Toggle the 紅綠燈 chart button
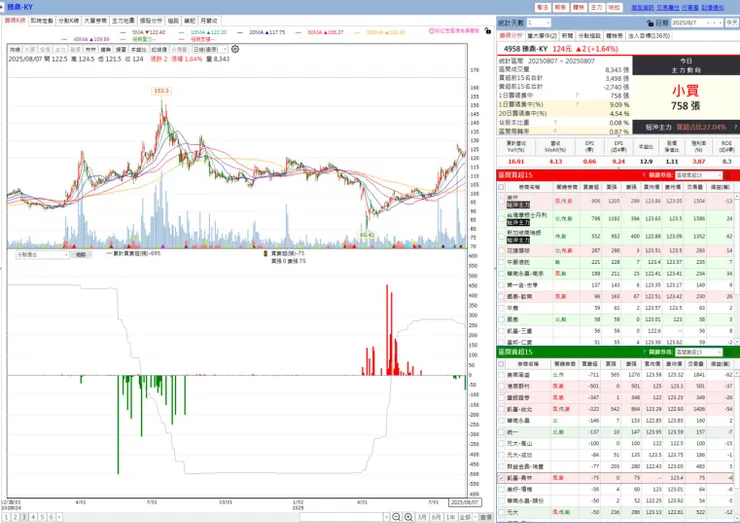Image resolution: width=740 pixels, height=523 pixels. pyautogui.click(x=159, y=50)
